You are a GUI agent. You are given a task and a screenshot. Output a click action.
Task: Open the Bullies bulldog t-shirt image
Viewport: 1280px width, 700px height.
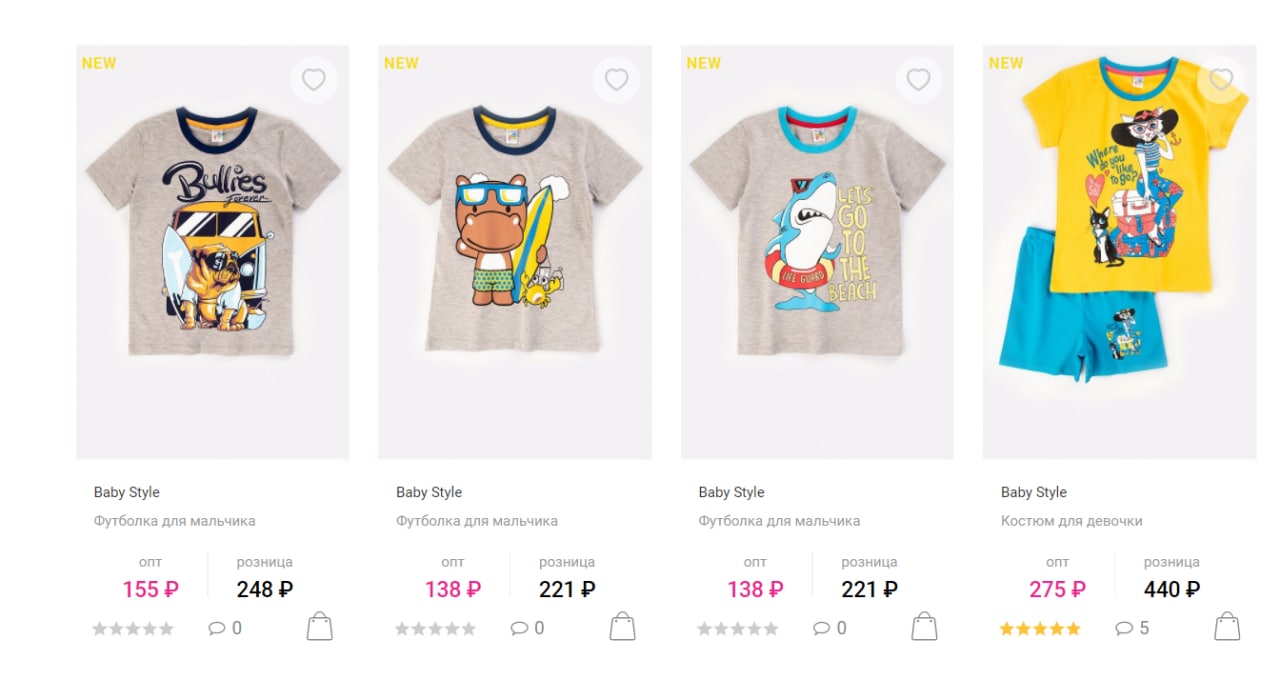click(212, 252)
